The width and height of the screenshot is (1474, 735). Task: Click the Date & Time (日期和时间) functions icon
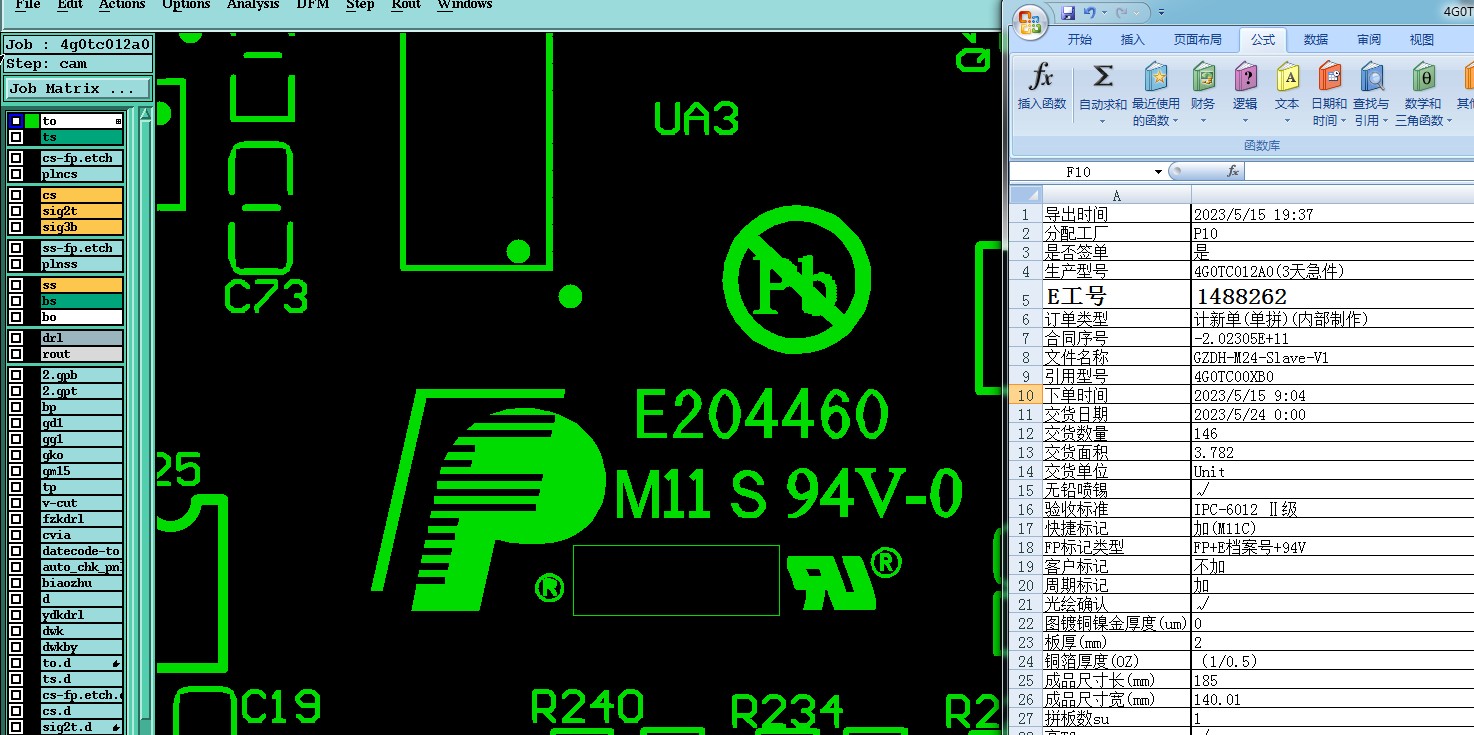[1329, 77]
